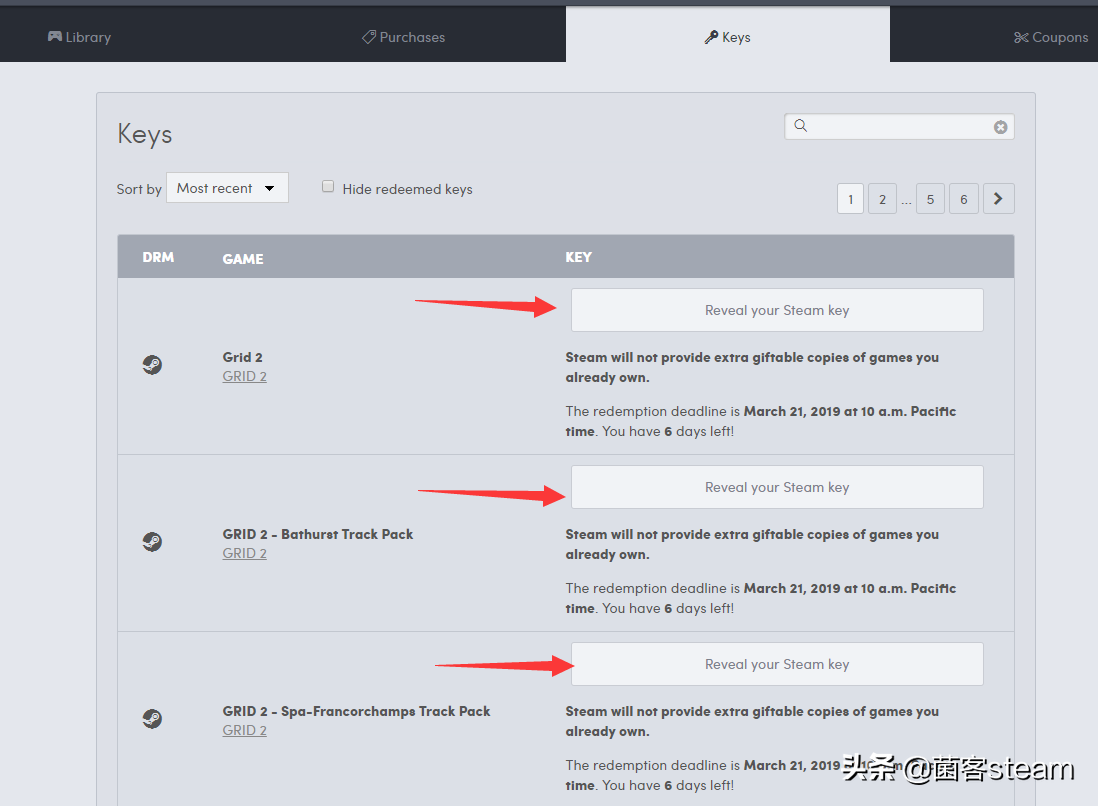Viewport: 1098px width, 806px height.
Task: Jump to page 6 of keys
Action: tap(963, 199)
